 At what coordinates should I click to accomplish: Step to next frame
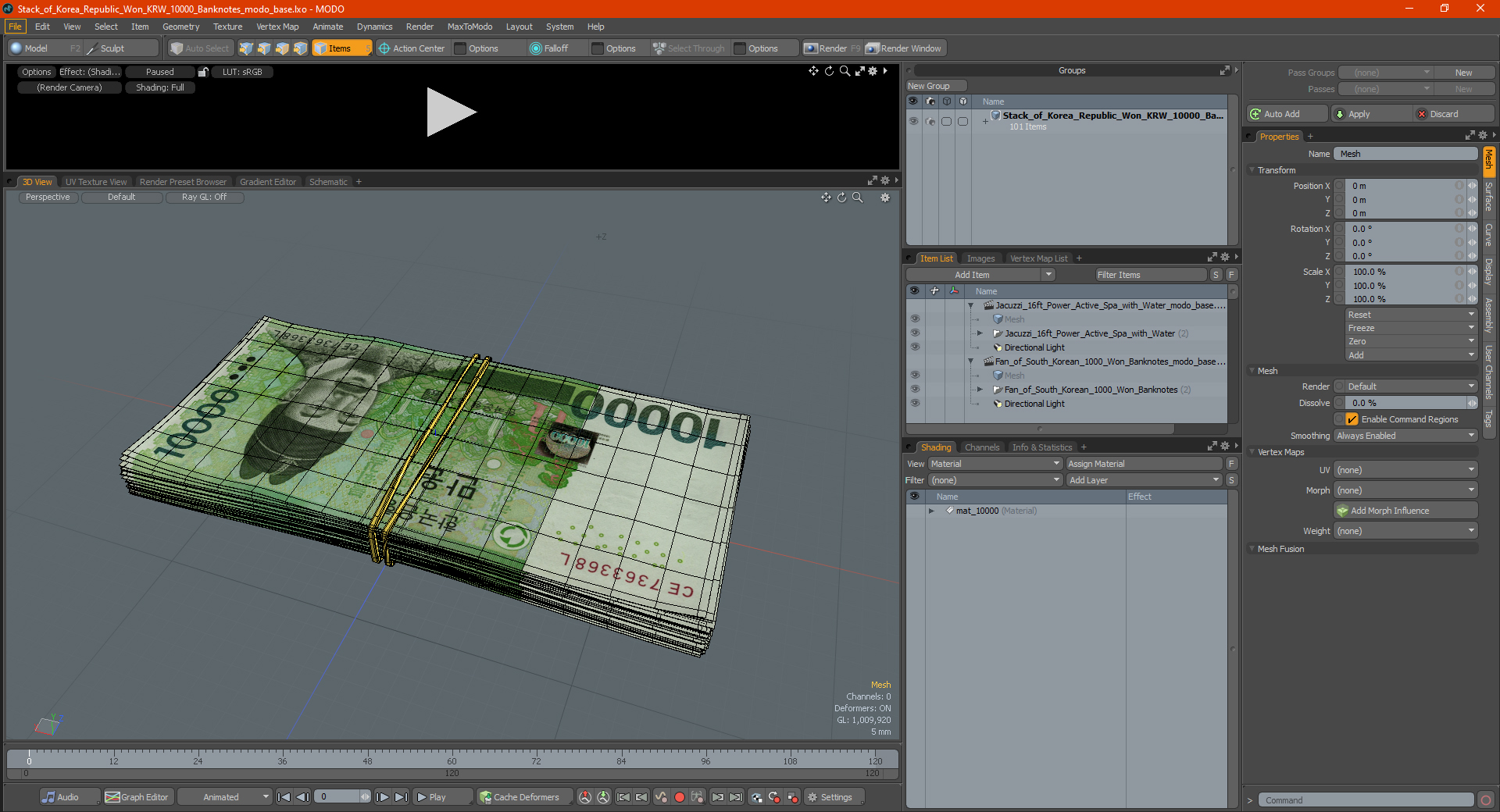[x=382, y=797]
